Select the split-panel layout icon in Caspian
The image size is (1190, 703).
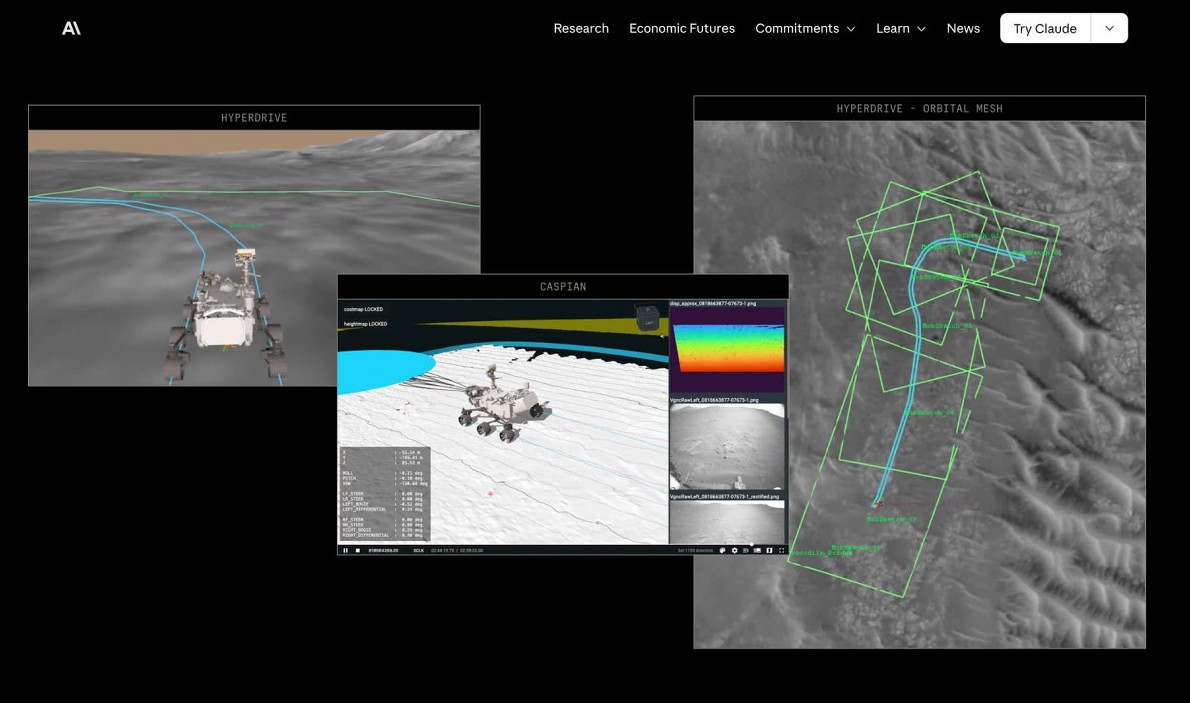[x=769, y=550]
